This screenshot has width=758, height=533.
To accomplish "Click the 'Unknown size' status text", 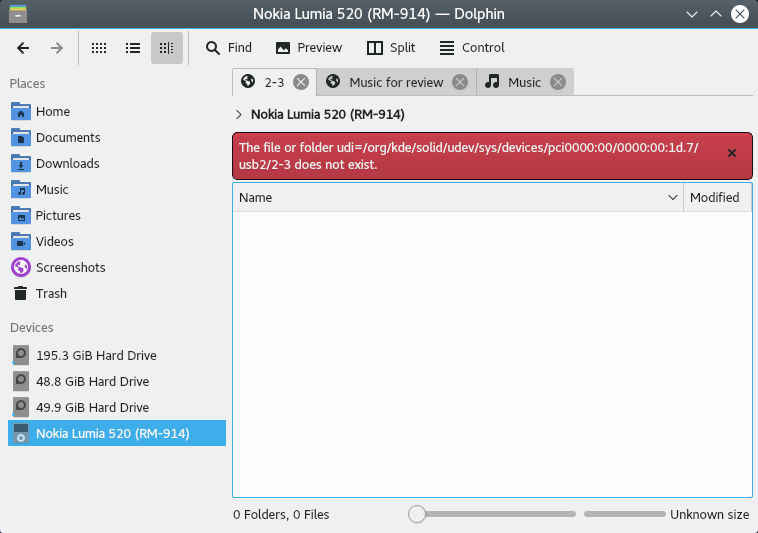I will click(x=710, y=515).
